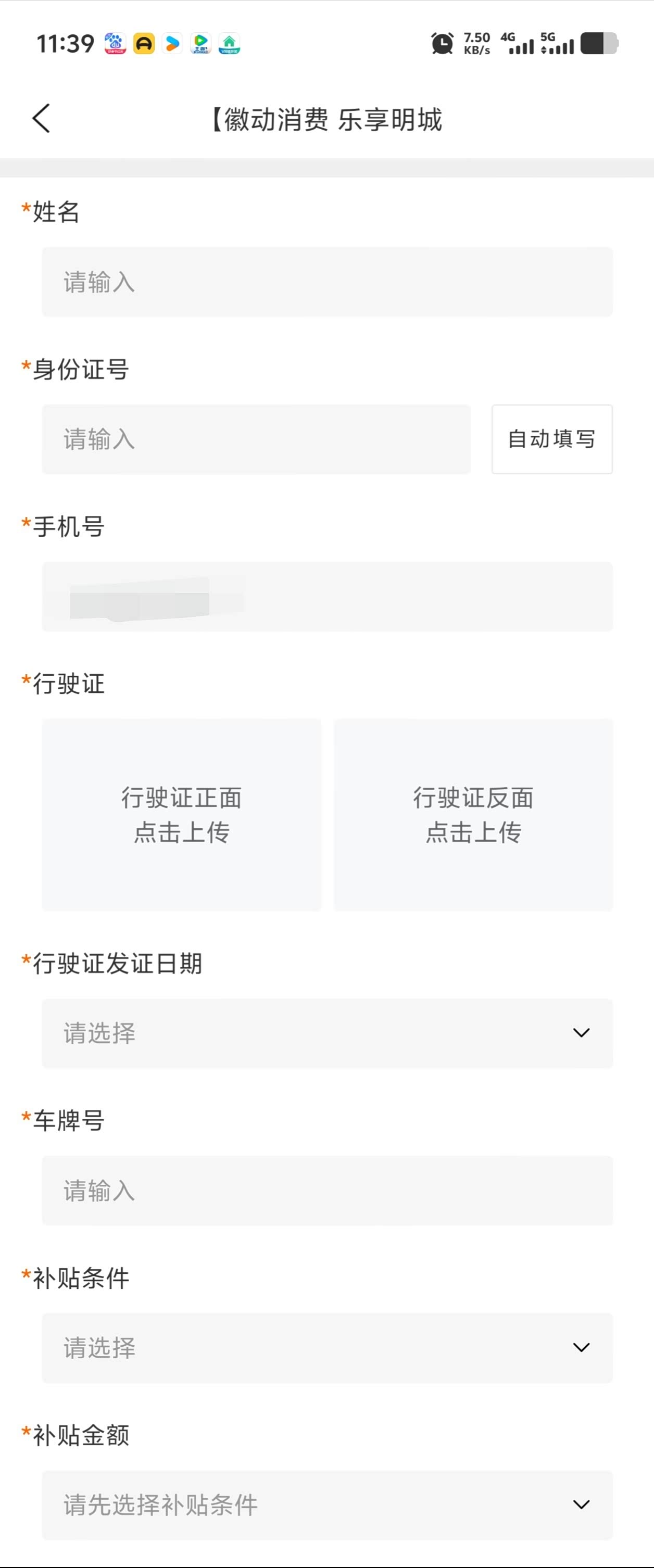Viewport: 654px width, 1568px height.
Task: Select the 车牌号 input field
Action: (327, 1191)
